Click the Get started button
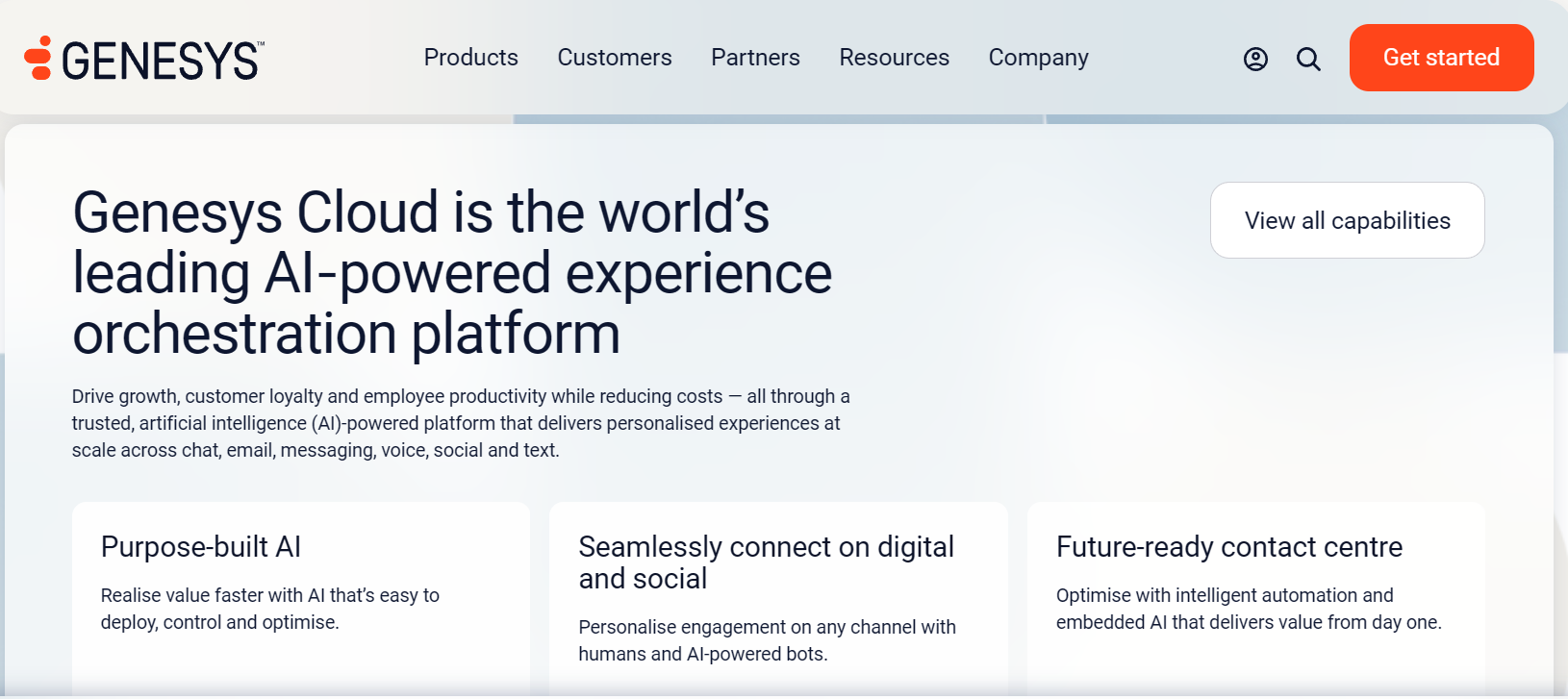The image size is (1568, 699). pyautogui.click(x=1442, y=58)
